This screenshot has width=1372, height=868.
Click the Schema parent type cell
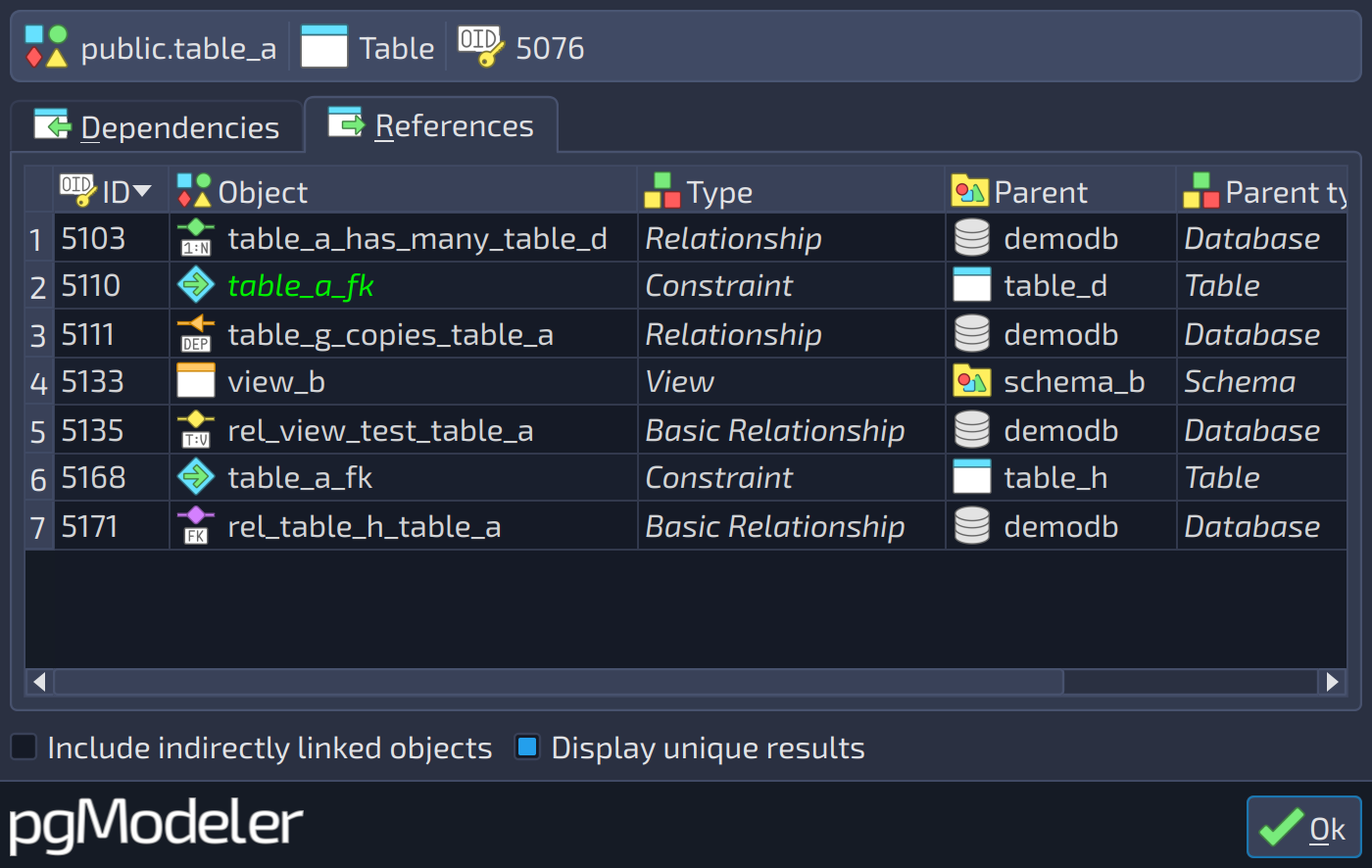coord(1262,381)
